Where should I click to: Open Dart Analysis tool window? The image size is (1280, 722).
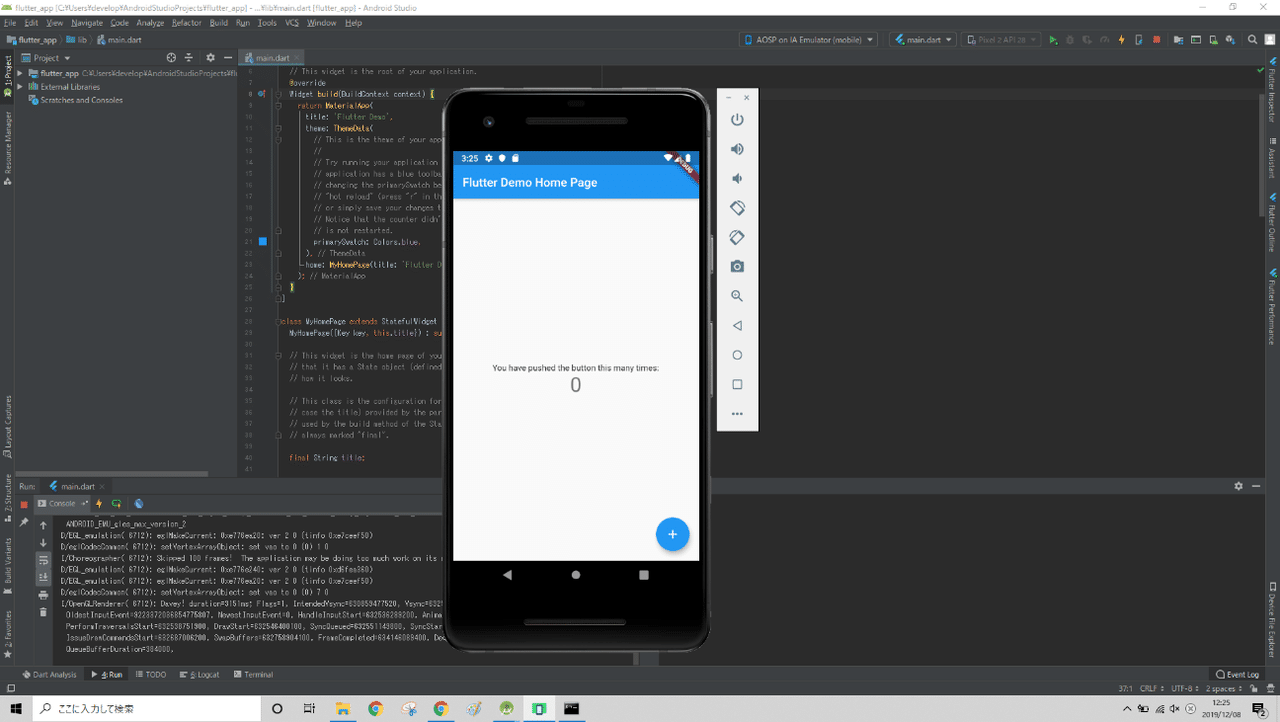(x=49, y=675)
